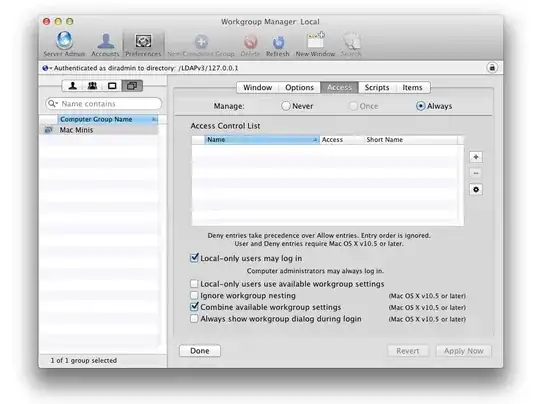Open the gear action menu for access list

point(476,189)
